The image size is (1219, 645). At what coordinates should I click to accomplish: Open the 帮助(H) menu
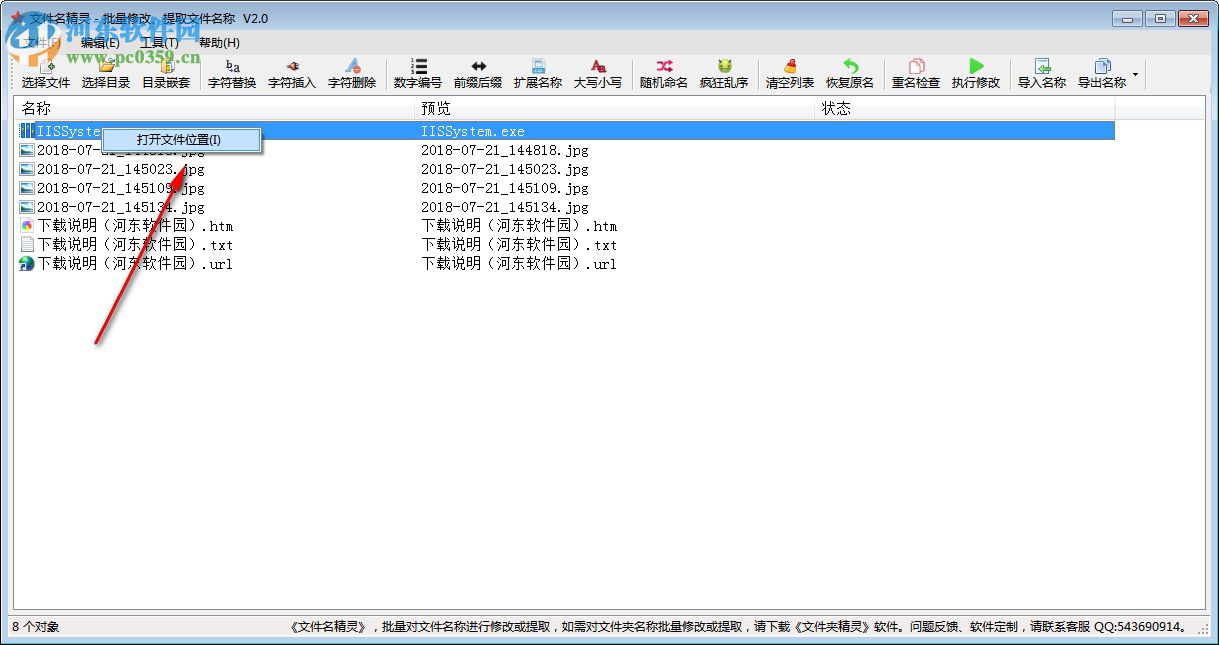pyautogui.click(x=219, y=42)
